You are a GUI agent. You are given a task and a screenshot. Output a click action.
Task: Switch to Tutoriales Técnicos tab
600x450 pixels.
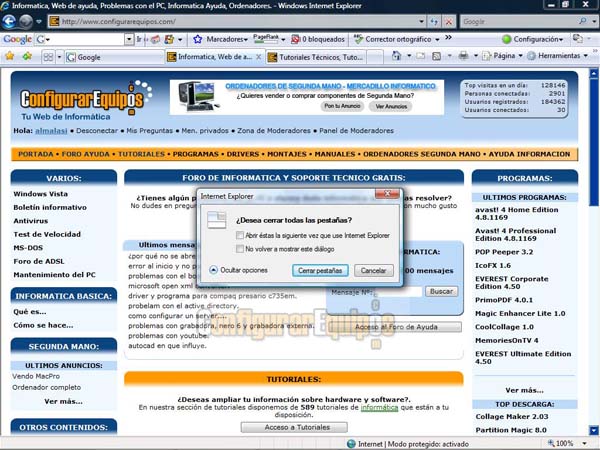point(316,57)
